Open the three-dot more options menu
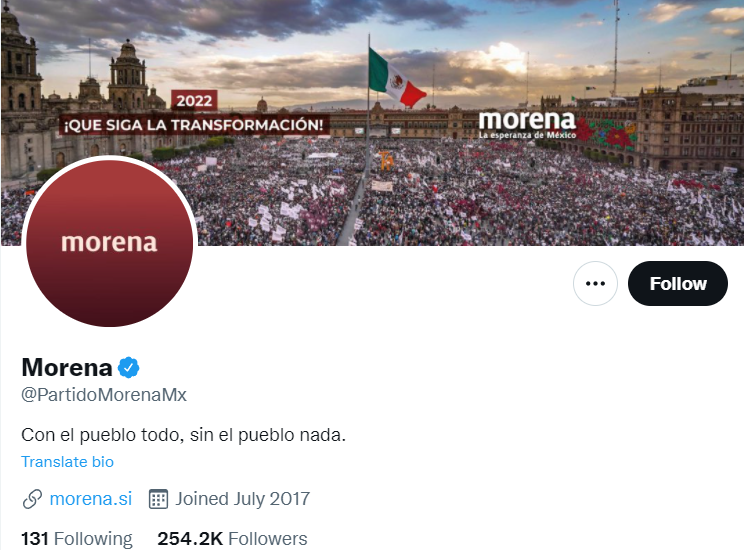 click(595, 283)
